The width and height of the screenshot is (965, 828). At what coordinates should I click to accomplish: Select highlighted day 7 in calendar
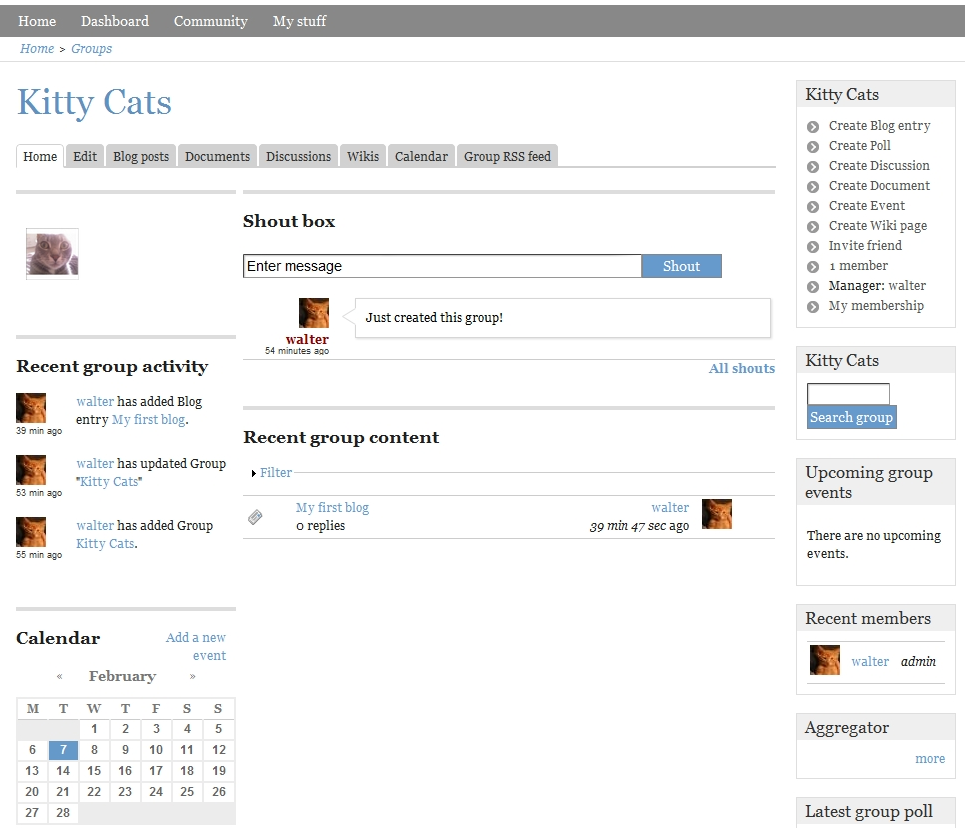[63, 750]
